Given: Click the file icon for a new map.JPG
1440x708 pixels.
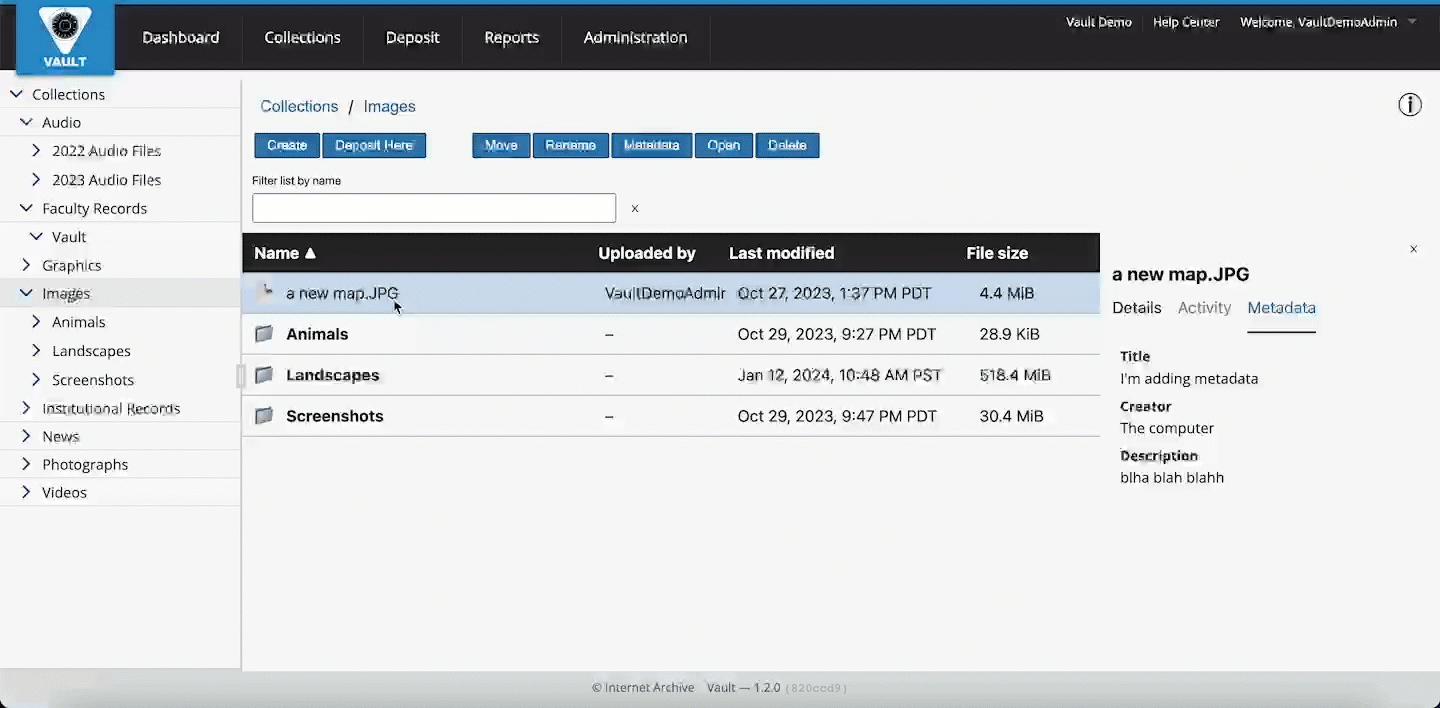Looking at the screenshot, I should pyautogui.click(x=265, y=293).
